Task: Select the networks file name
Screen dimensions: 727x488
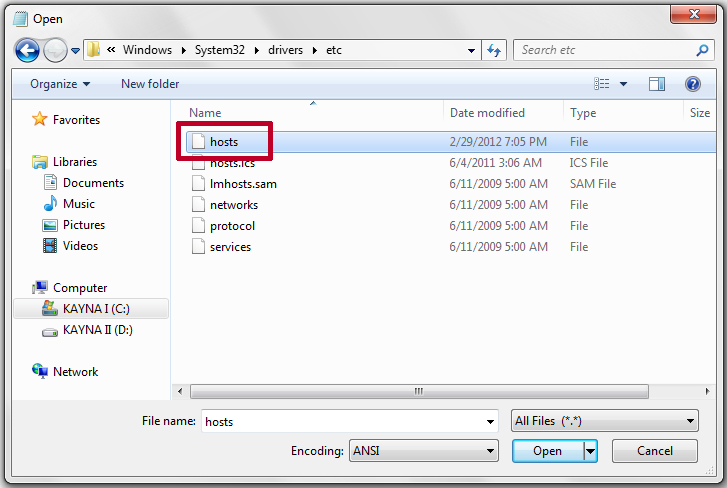Action: coord(234,205)
